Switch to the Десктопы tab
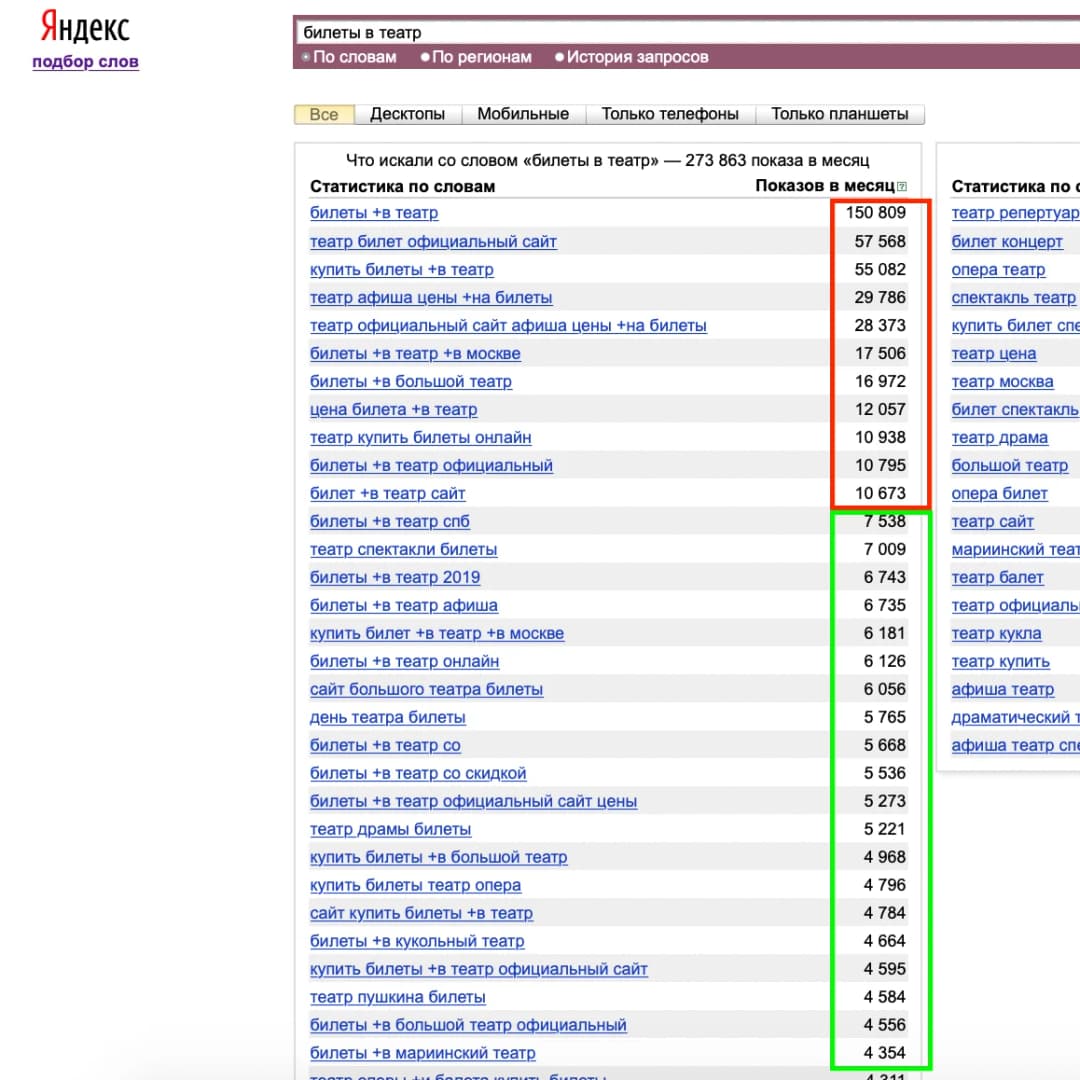The width and height of the screenshot is (1080, 1080). click(x=408, y=114)
